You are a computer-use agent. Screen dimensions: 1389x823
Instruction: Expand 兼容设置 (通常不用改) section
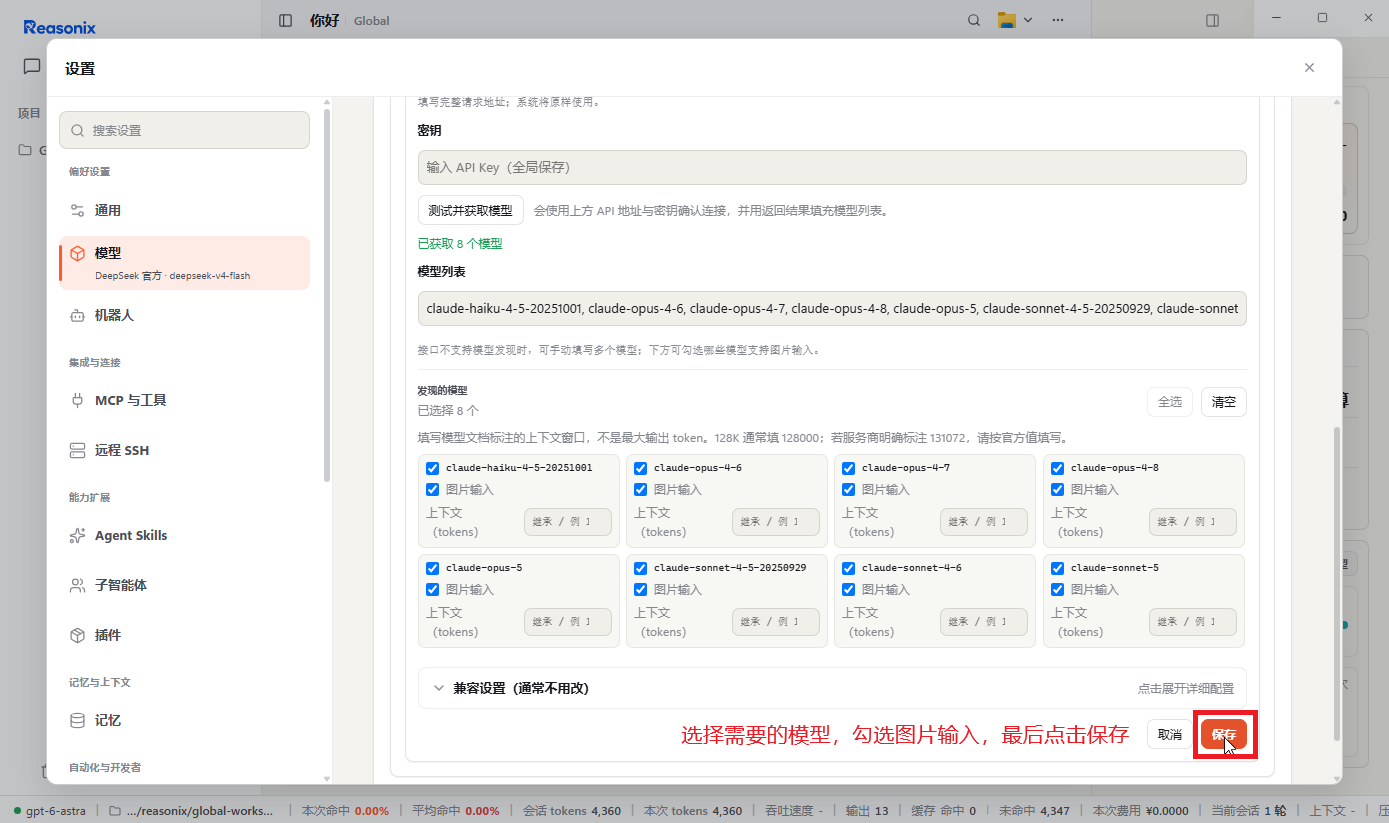point(832,688)
